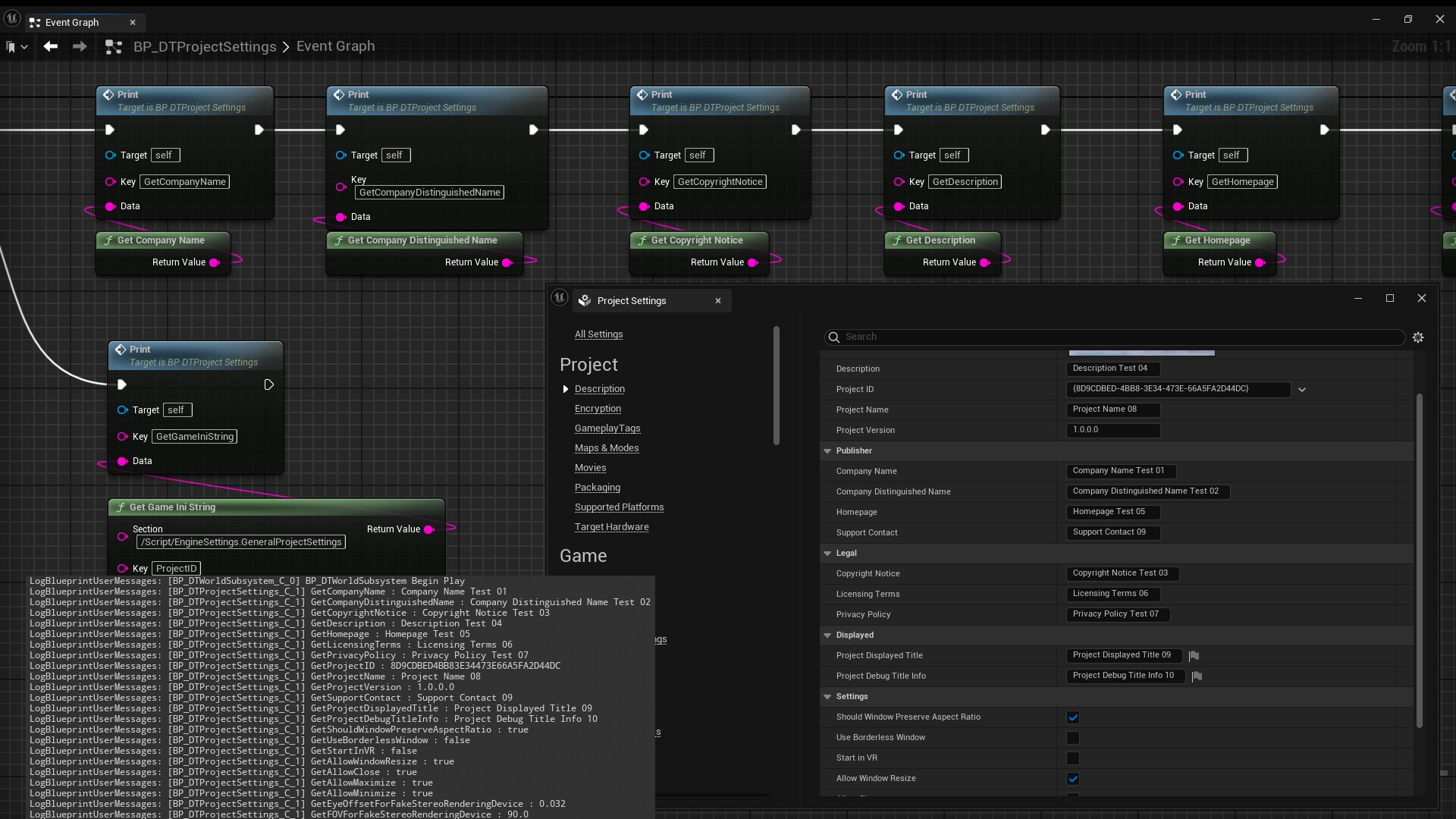Click the back navigation arrow in graph toolbar
The image size is (1456, 819).
[50, 47]
